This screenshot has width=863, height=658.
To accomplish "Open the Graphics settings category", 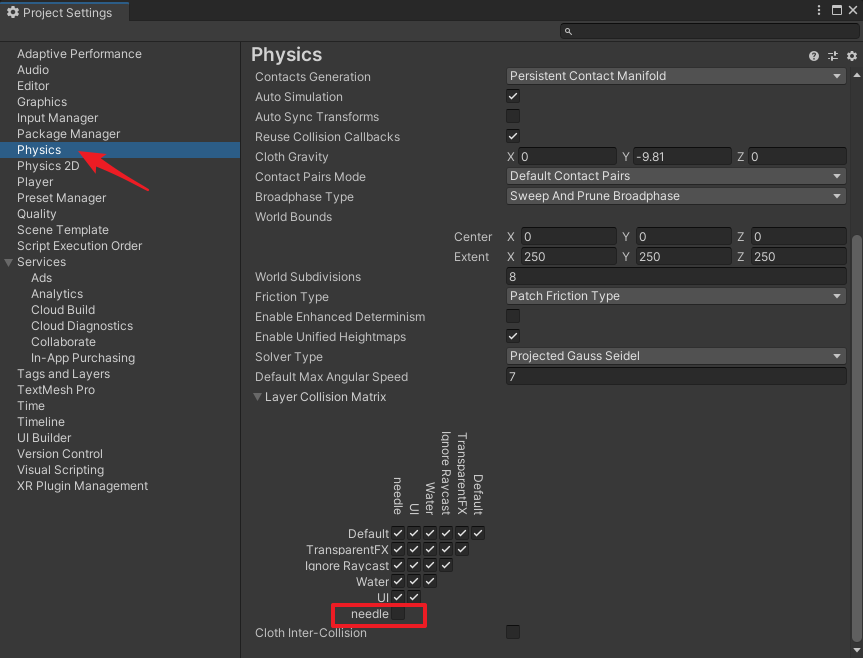I will coord(42,102).
